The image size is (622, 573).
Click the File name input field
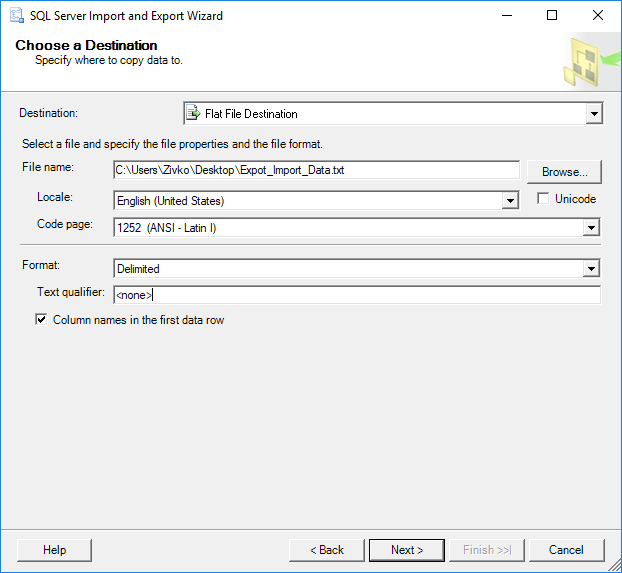coord(316,170)
